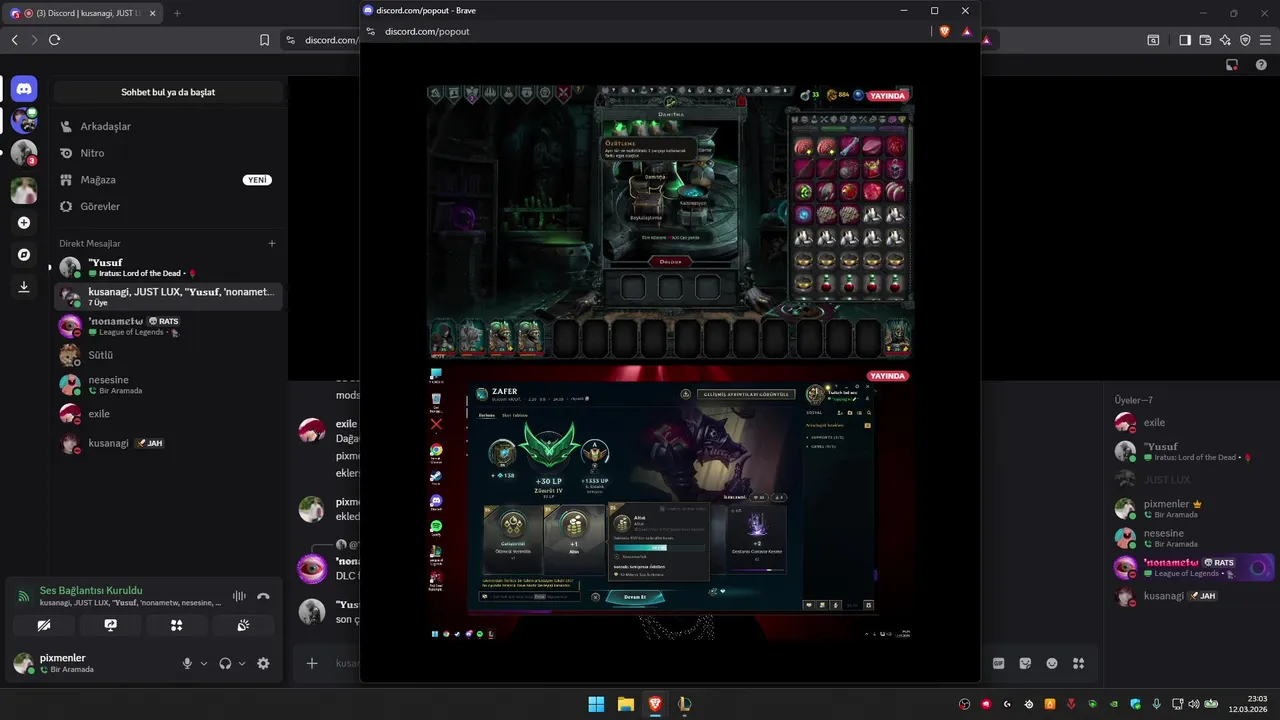
Task: Click Brave Rewards icon in popout window
Action: [x=967, y=31]
